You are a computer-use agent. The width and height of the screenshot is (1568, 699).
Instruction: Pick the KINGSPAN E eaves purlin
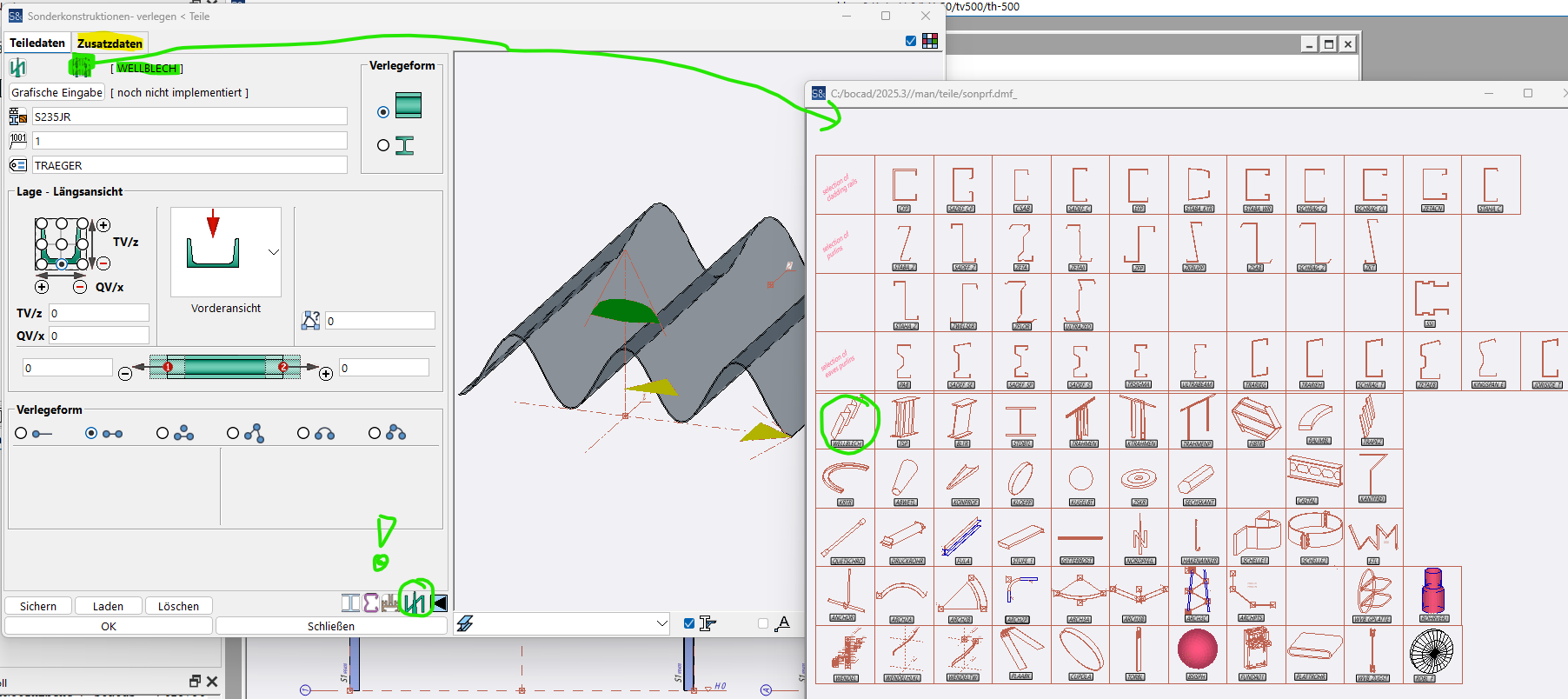(x=1490, y=362)
